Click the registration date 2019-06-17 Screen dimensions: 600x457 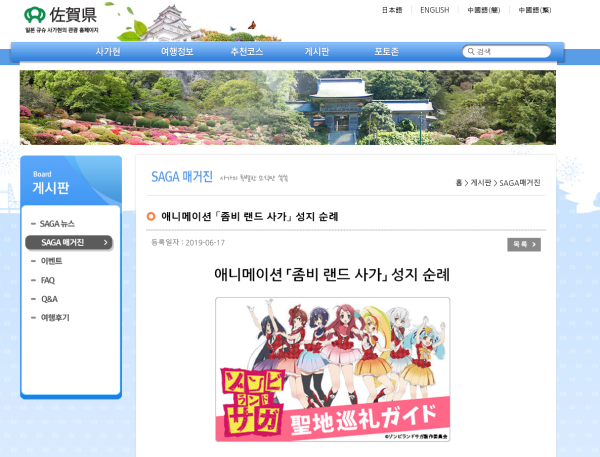pos(205,243)
